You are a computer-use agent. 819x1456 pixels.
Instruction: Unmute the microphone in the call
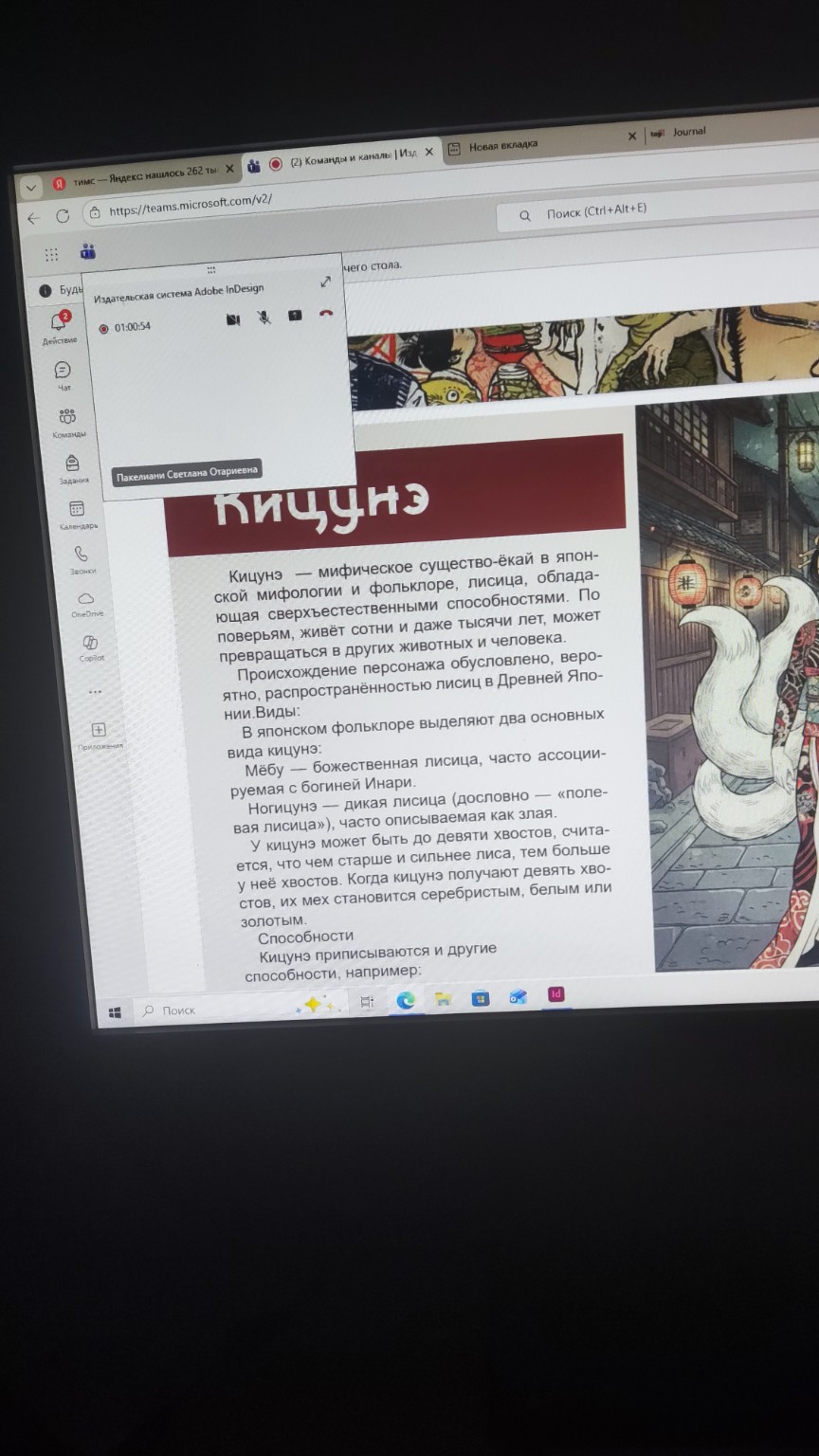[x=264, y=318]
